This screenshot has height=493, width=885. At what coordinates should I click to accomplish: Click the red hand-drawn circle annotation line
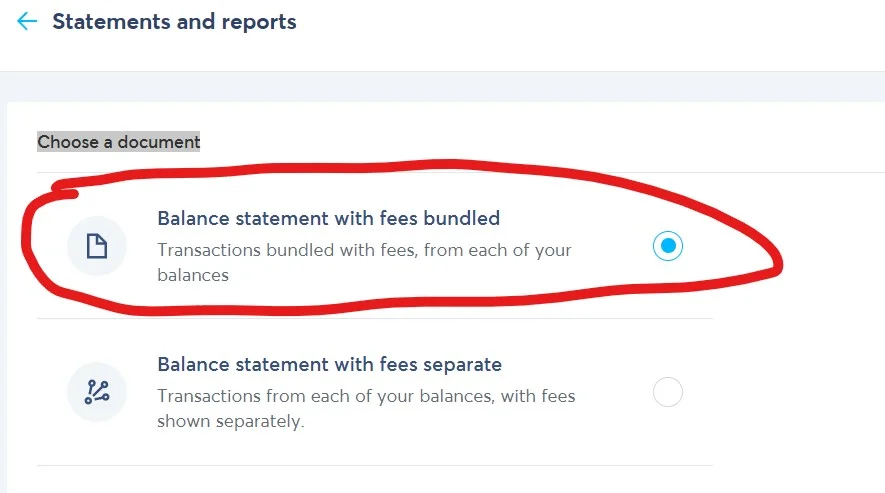[x=777, y=265]
